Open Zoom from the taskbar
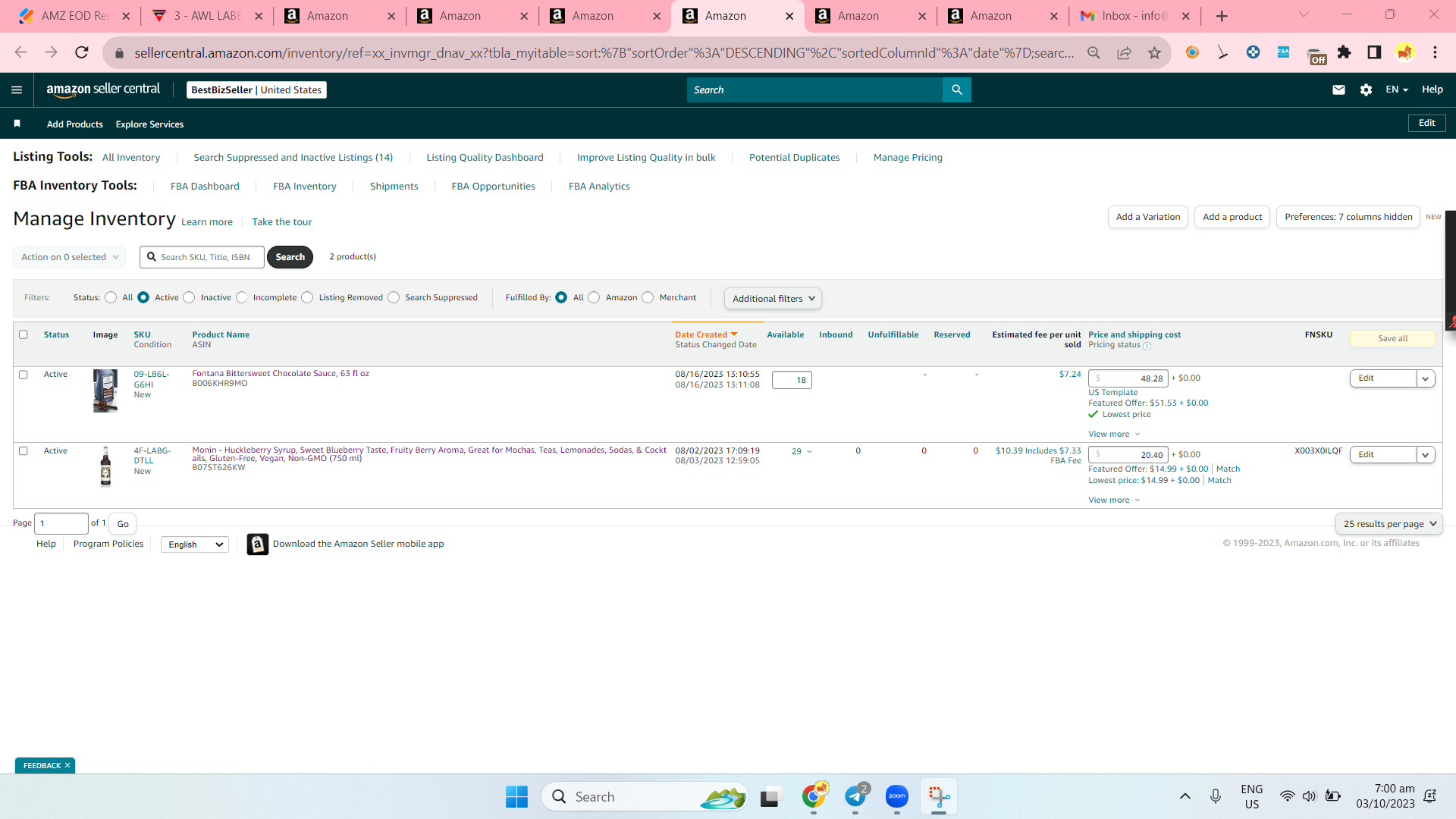Image resolution: width=1456 pixels, height=819 pixels. 896,796
